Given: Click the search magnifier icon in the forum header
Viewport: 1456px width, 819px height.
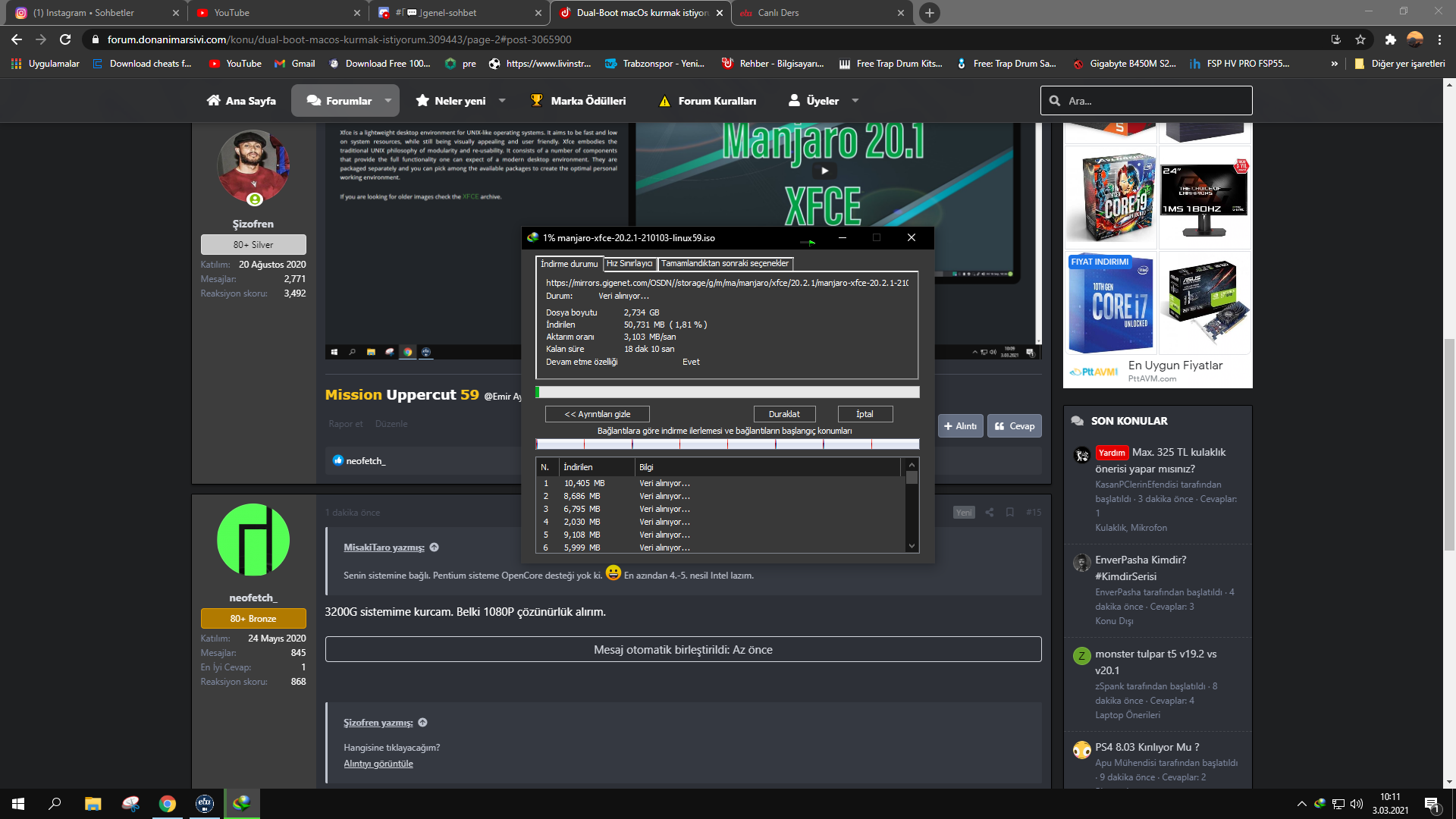Looking at the screenshot, I should click(x=1055, y=101).
